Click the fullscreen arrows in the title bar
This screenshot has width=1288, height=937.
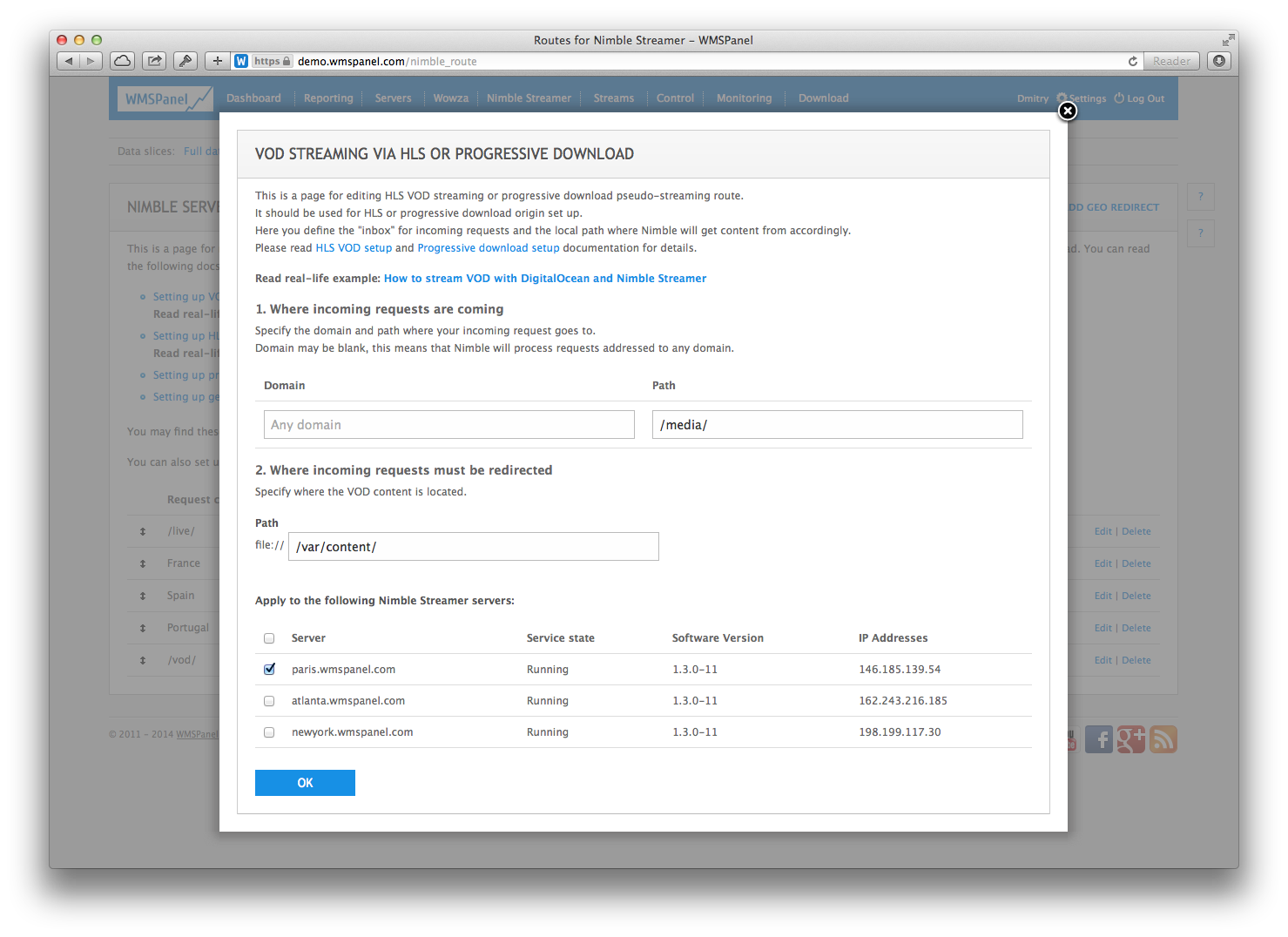click(x=1228, y=40)
